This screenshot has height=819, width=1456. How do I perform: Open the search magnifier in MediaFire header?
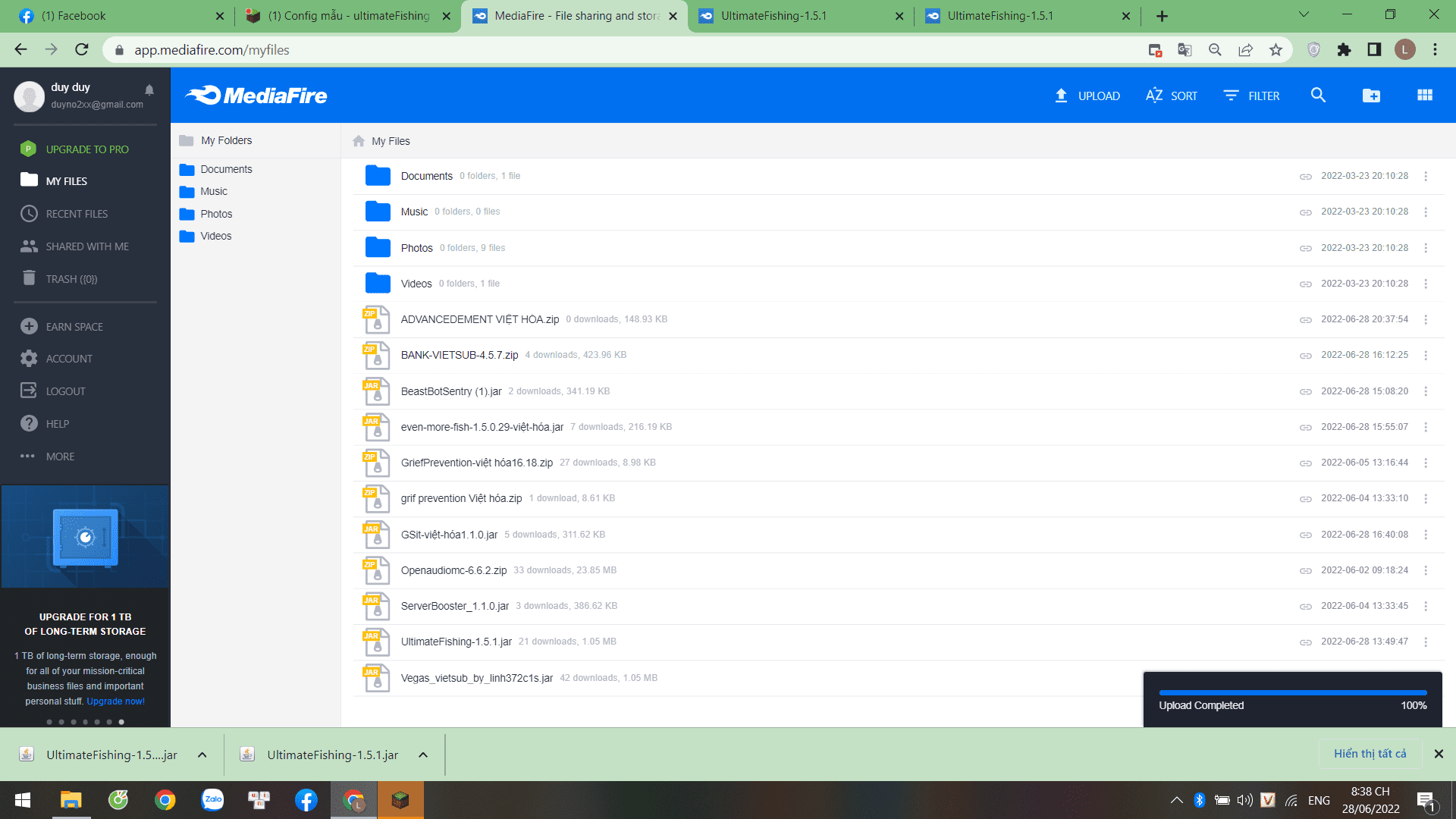(x=1318, y=96)
